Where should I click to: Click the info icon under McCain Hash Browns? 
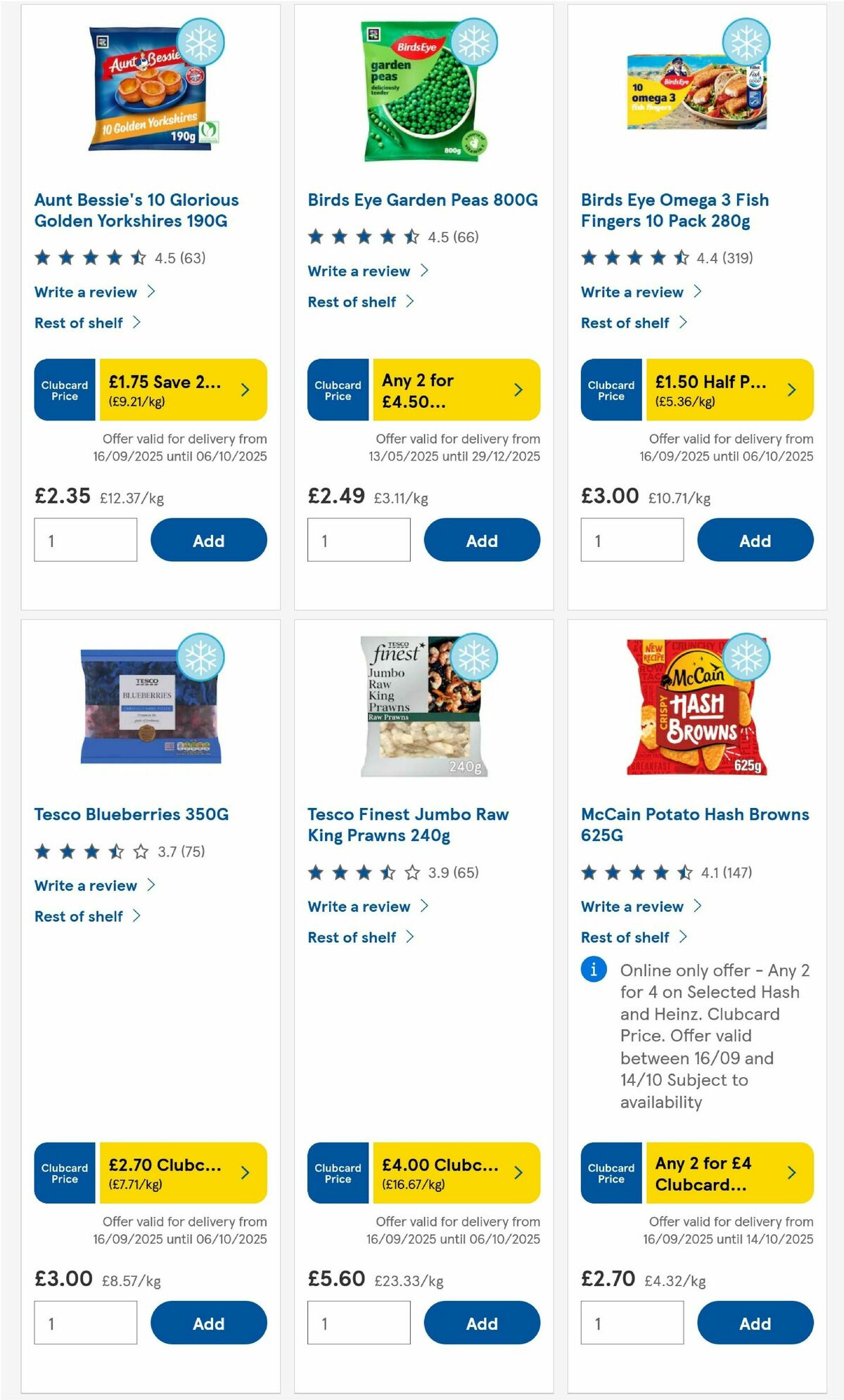[x=594, y=970]
